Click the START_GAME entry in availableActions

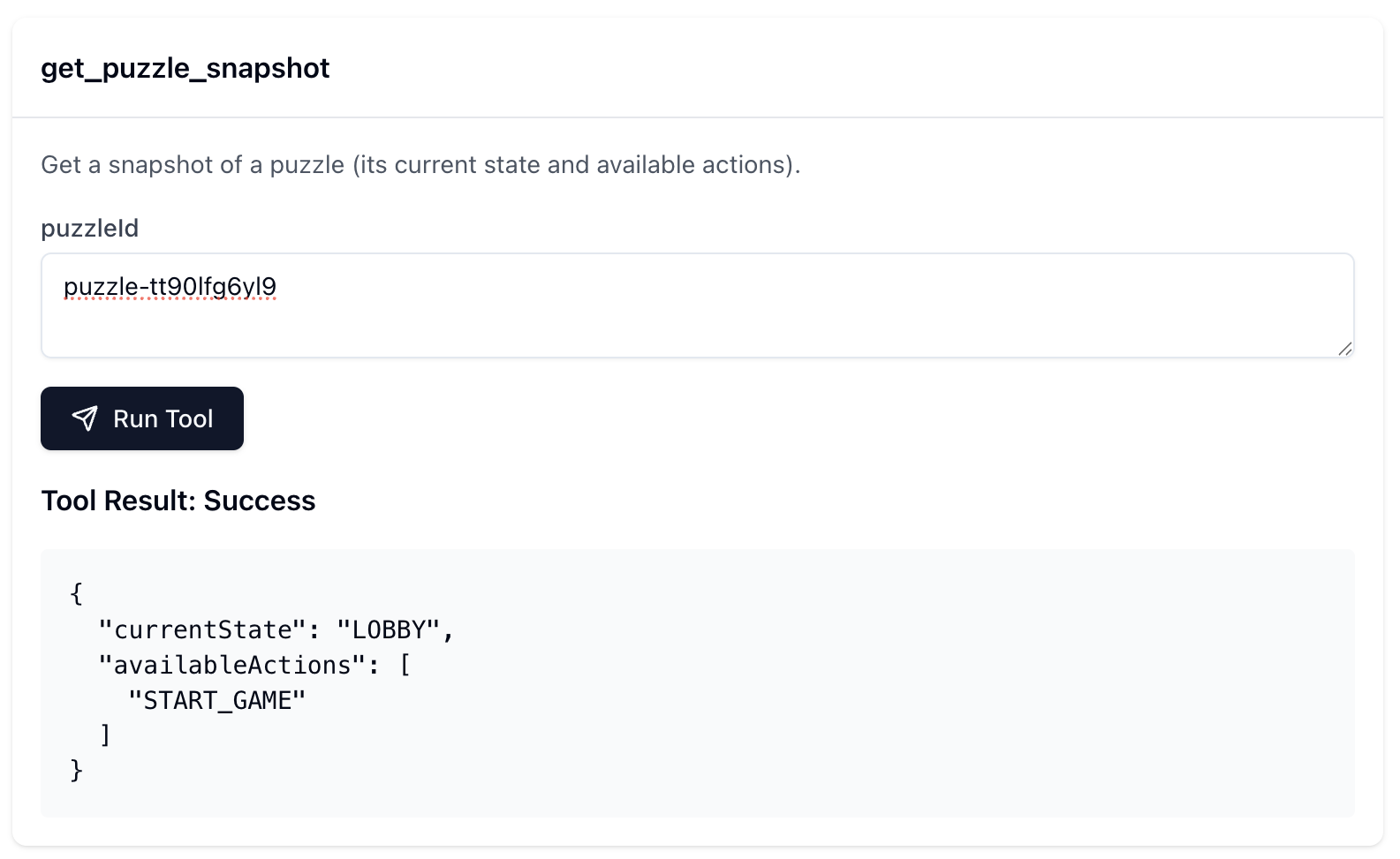tap(216, 700)
